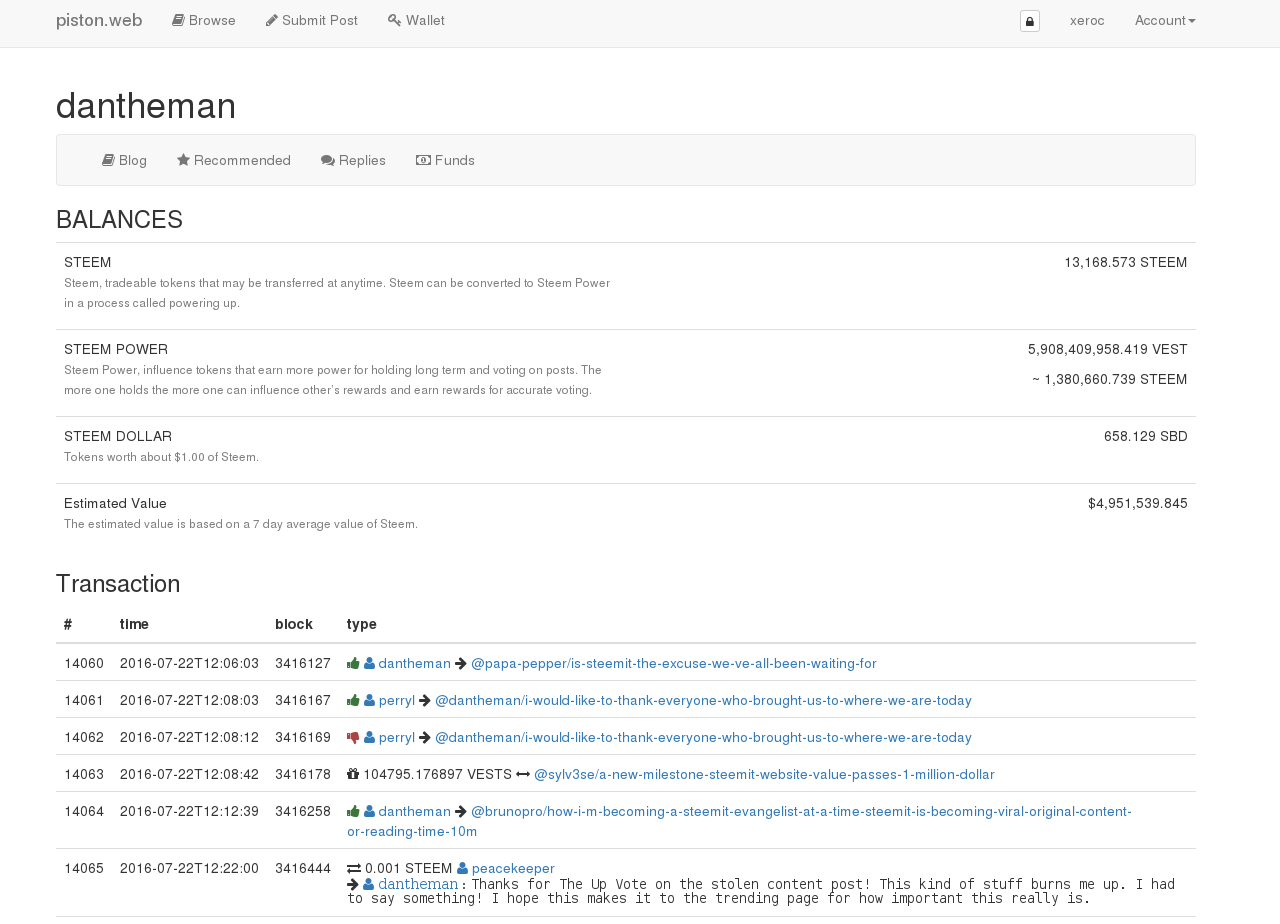1280x924 pixels.
Task: Open the @papa-pepper post link
Action: coord(674,663)
